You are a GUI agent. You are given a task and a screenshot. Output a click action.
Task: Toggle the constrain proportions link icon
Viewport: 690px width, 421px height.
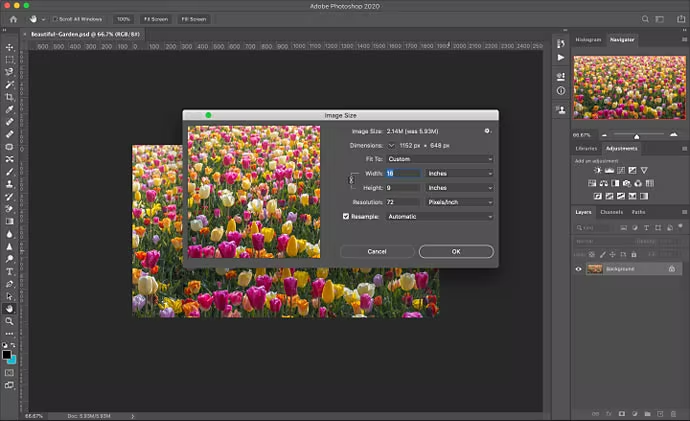tap(350, 180)
